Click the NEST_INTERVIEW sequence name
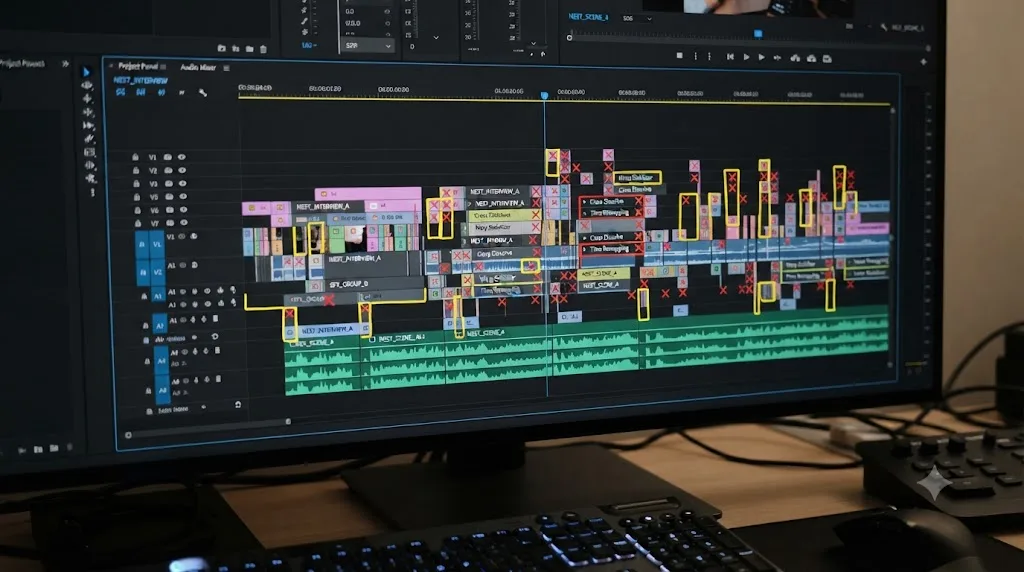Image resolution: width=1024 pixels, height=572 pixels. pyautogui.click(x=140, y=80)
